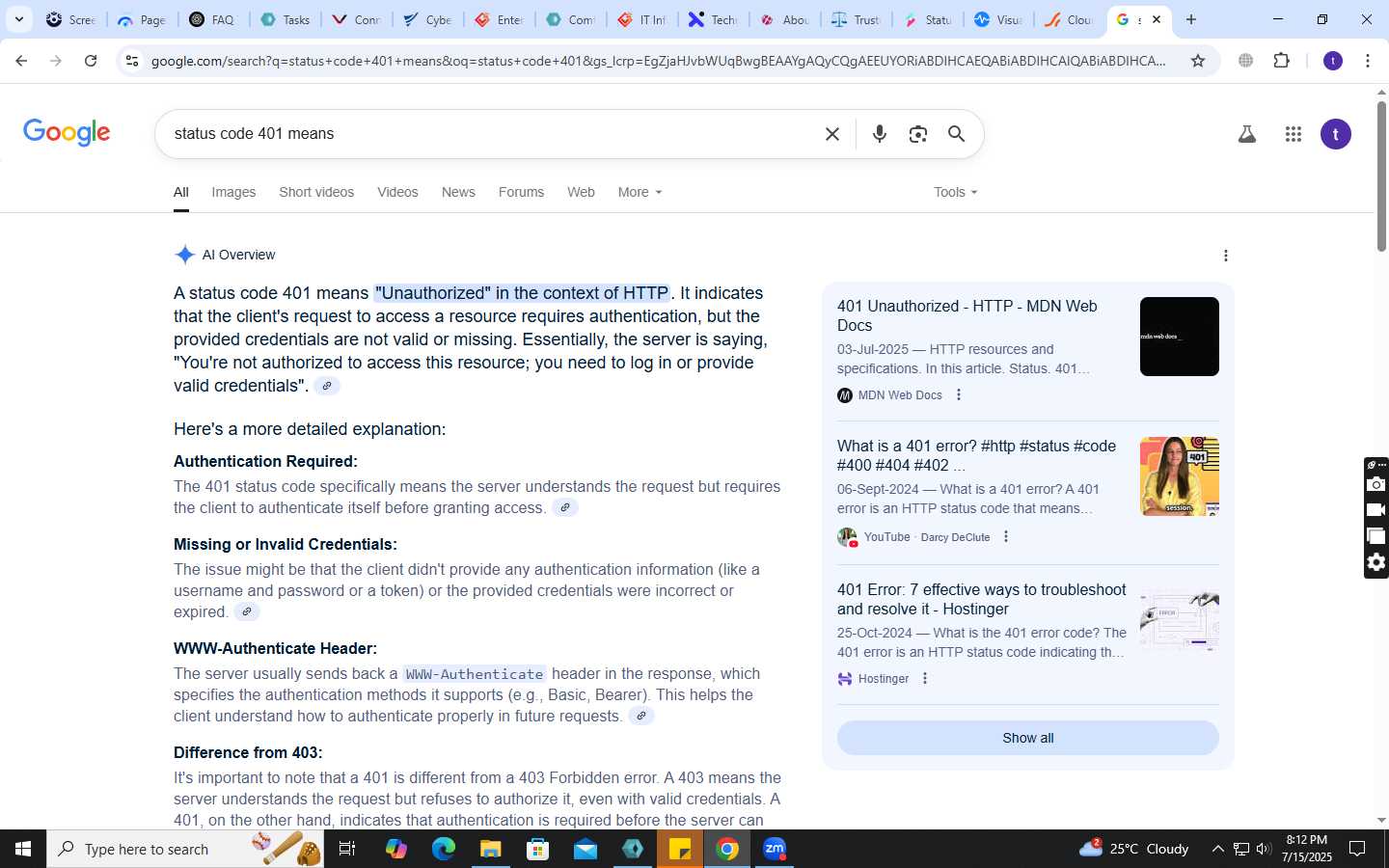Expand the Tools dropdown
This screenshot has height=868, width=1389.
(955, 192)
